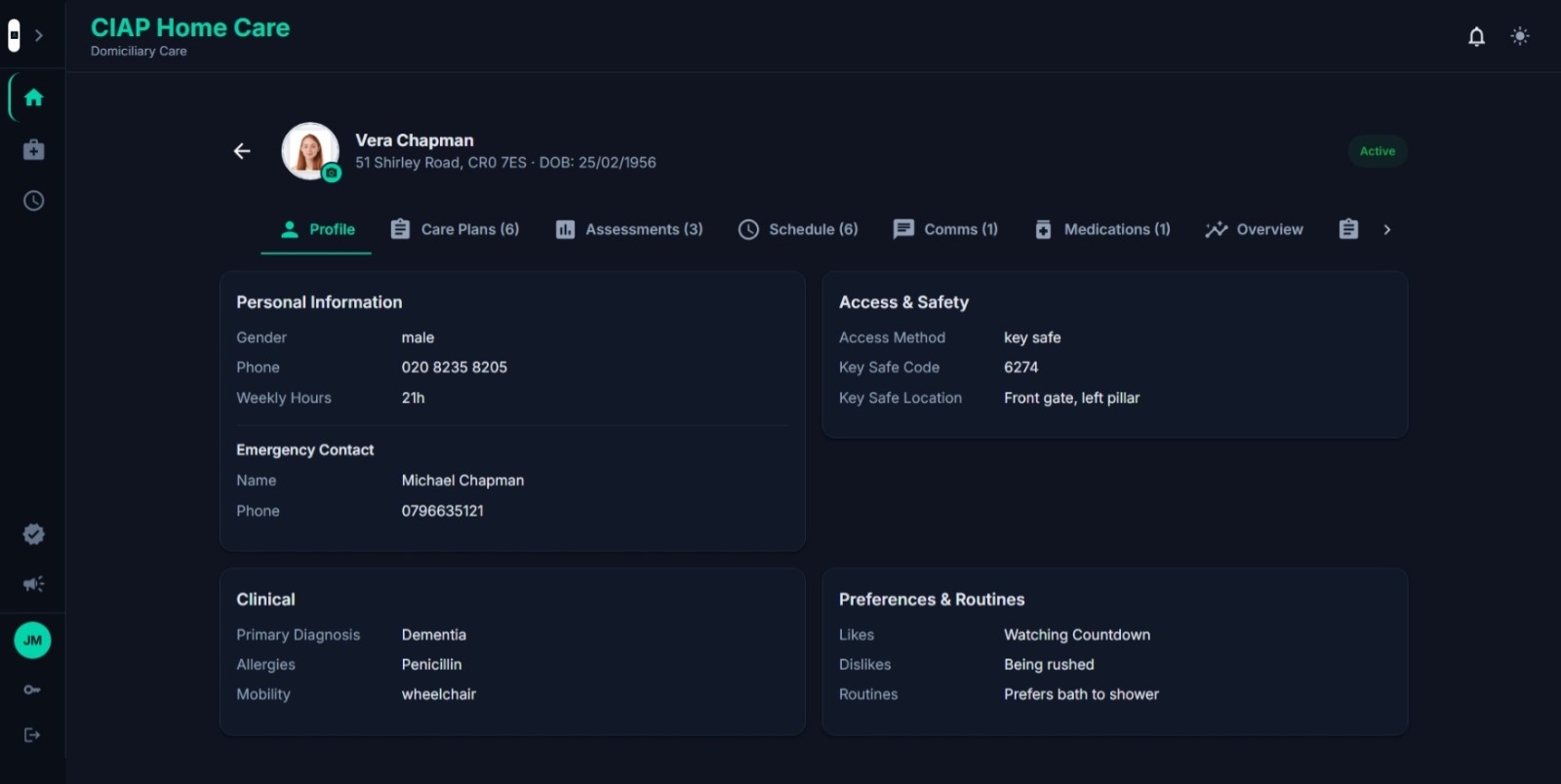Screen dimensions: 1561x784
Task: Open the Comms (1) tab
Action: (x=945, y=229)
